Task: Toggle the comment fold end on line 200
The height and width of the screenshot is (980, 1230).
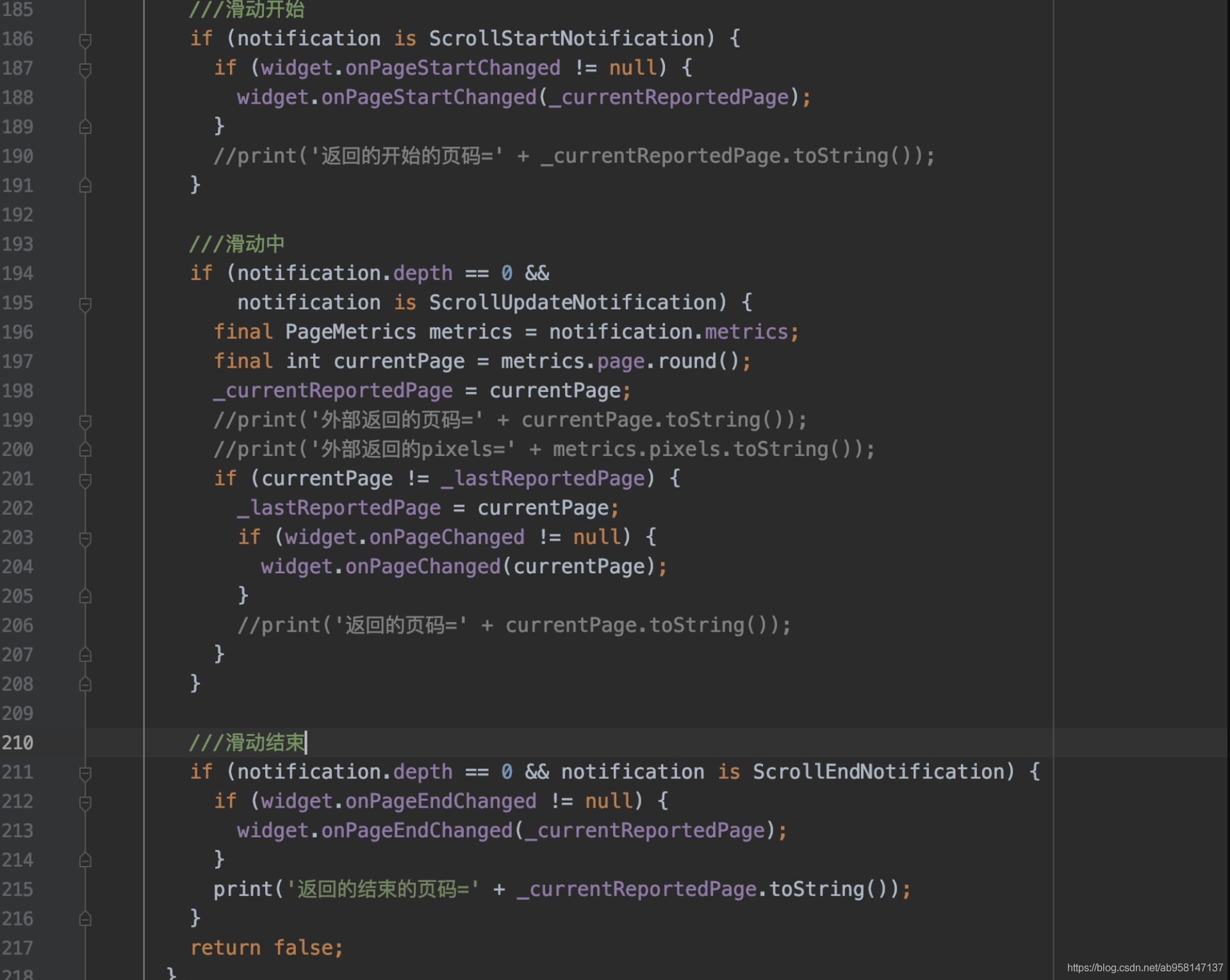Action: pyautogui.click(x=85, y=450)
